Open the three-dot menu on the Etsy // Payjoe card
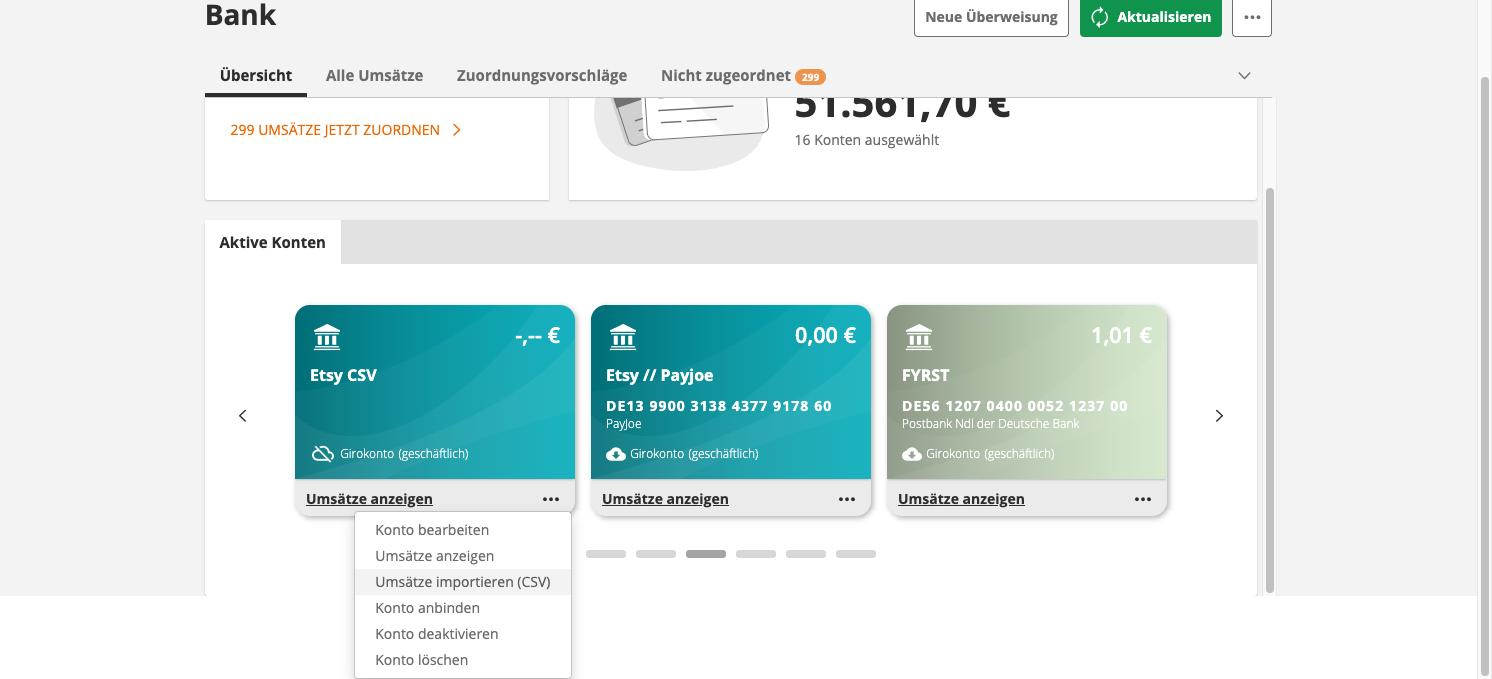Viewport: 1492px width, 679px height. click(x=847, y=499)
